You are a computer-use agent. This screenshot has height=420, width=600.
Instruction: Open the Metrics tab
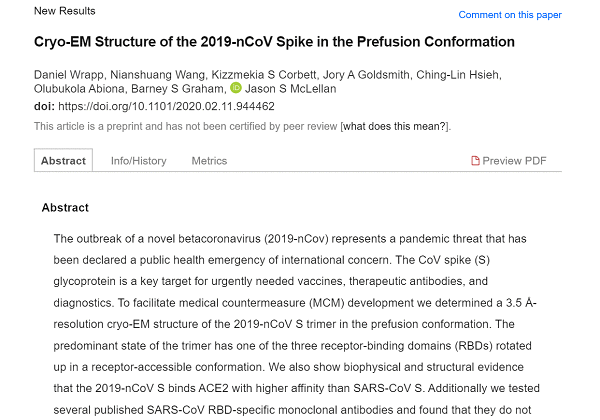pyautogui.click(x=209, y=161)
